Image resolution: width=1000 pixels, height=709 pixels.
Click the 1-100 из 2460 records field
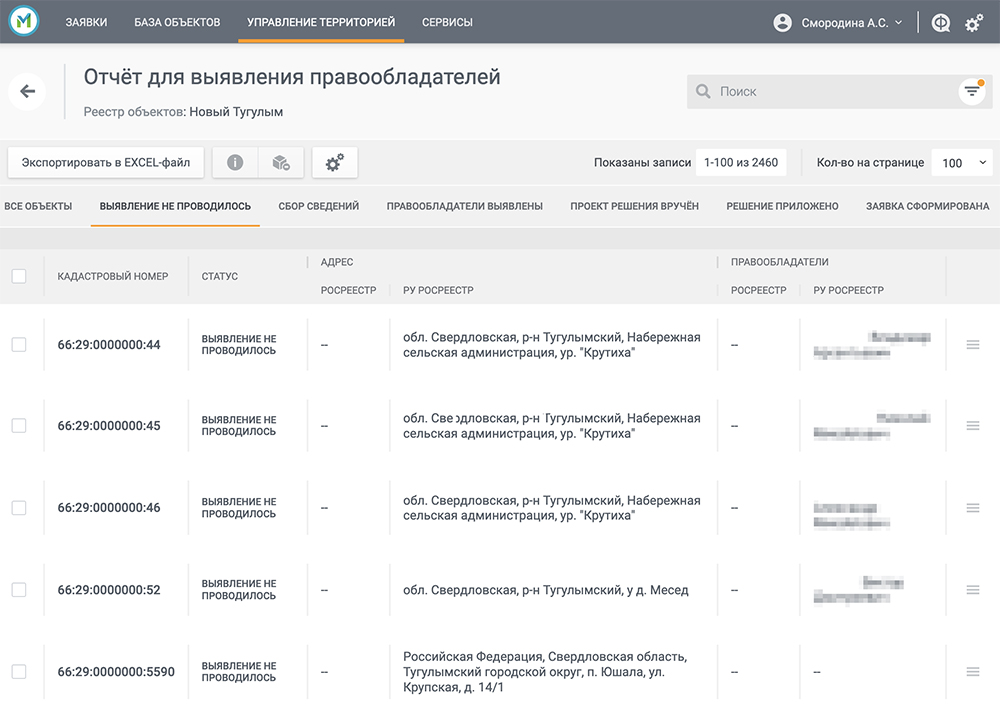pyautogui.click(x=741, y=163)
